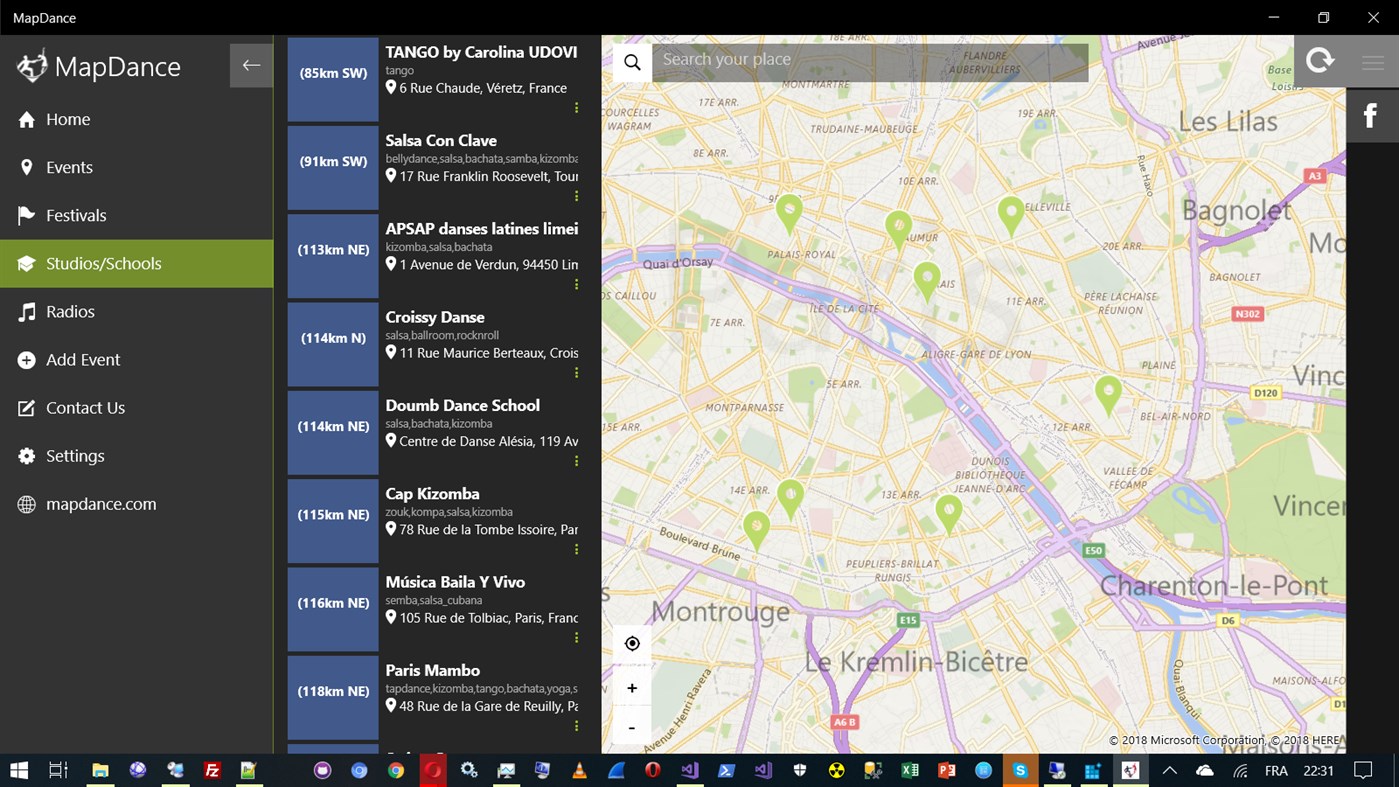Screen dimensions: 1399x787
Task: Click the search magnifier icon on the map
Action: 632,62
